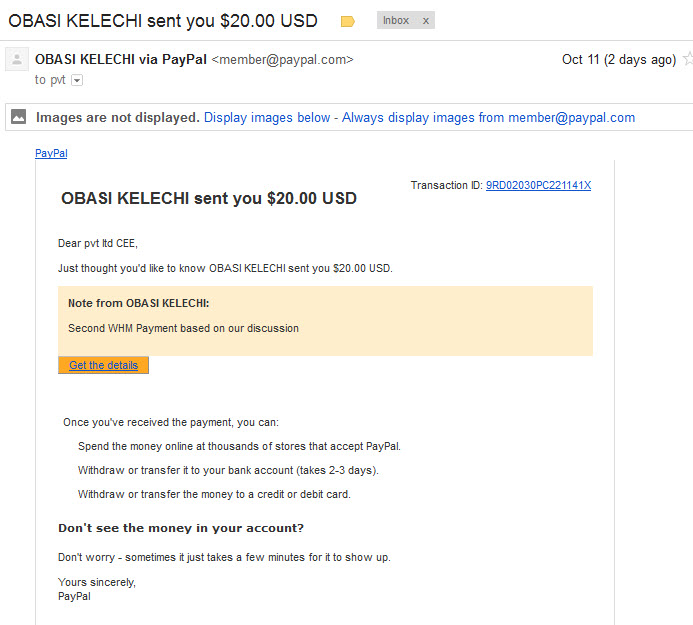Click the sender's profile avatar icon
Viewport: 693px width, 625px height.
click(x=17, y=59)
